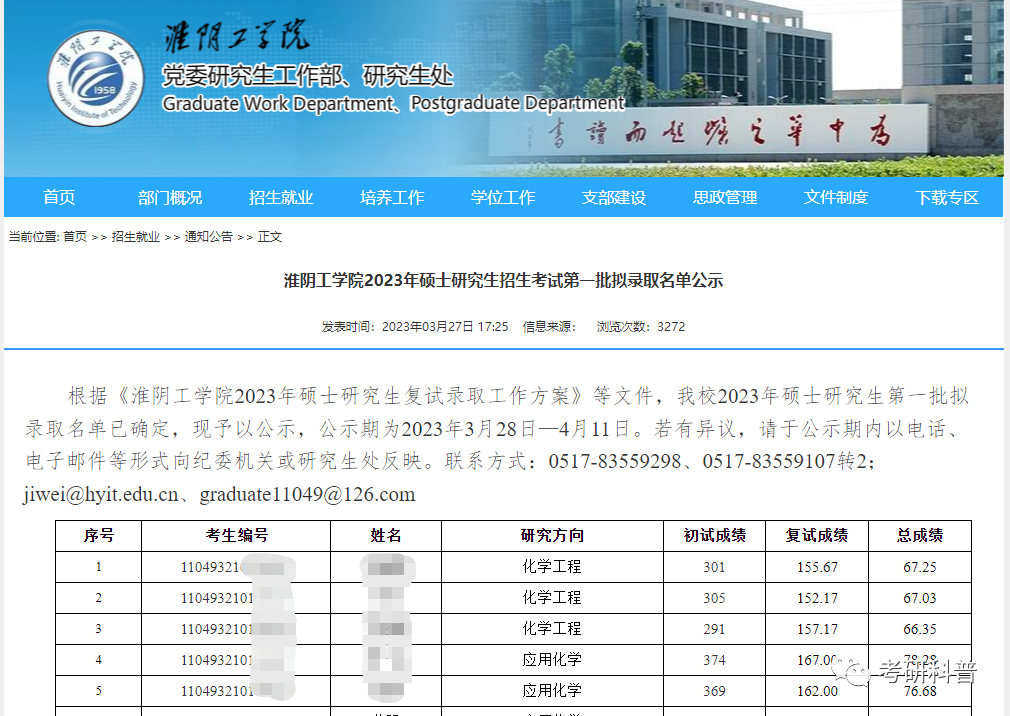Viewport: 1010px width, 716px height.
Task: Click the 化学工程 cell in row 3
Action: (x=552, y=629)
